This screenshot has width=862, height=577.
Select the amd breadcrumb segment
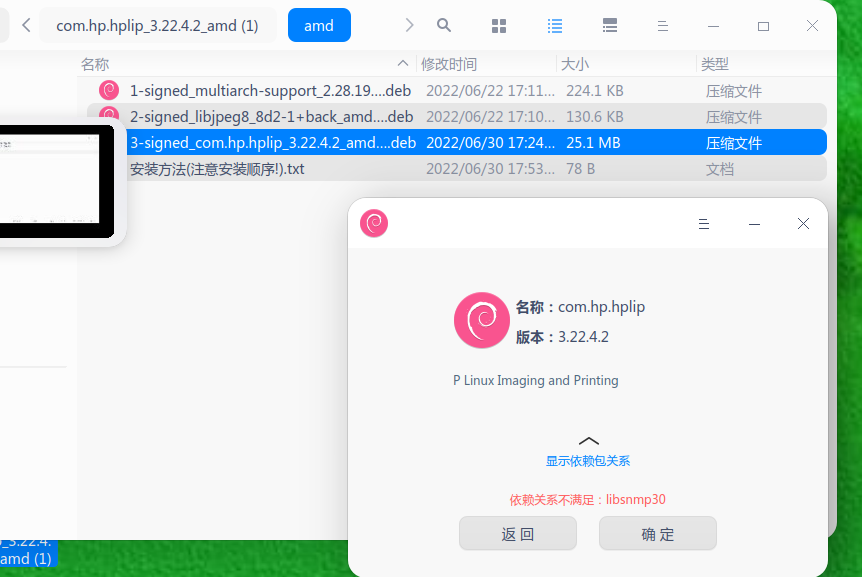319,25
